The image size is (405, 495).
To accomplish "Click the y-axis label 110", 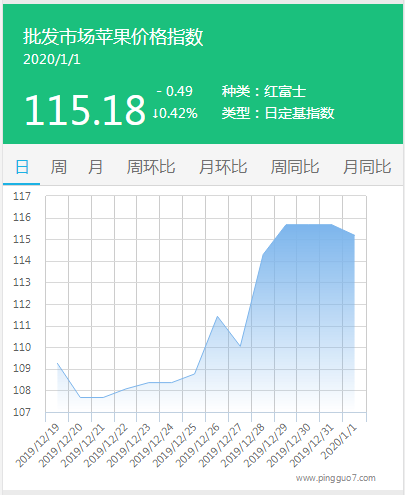I will [x=22, y=347].
